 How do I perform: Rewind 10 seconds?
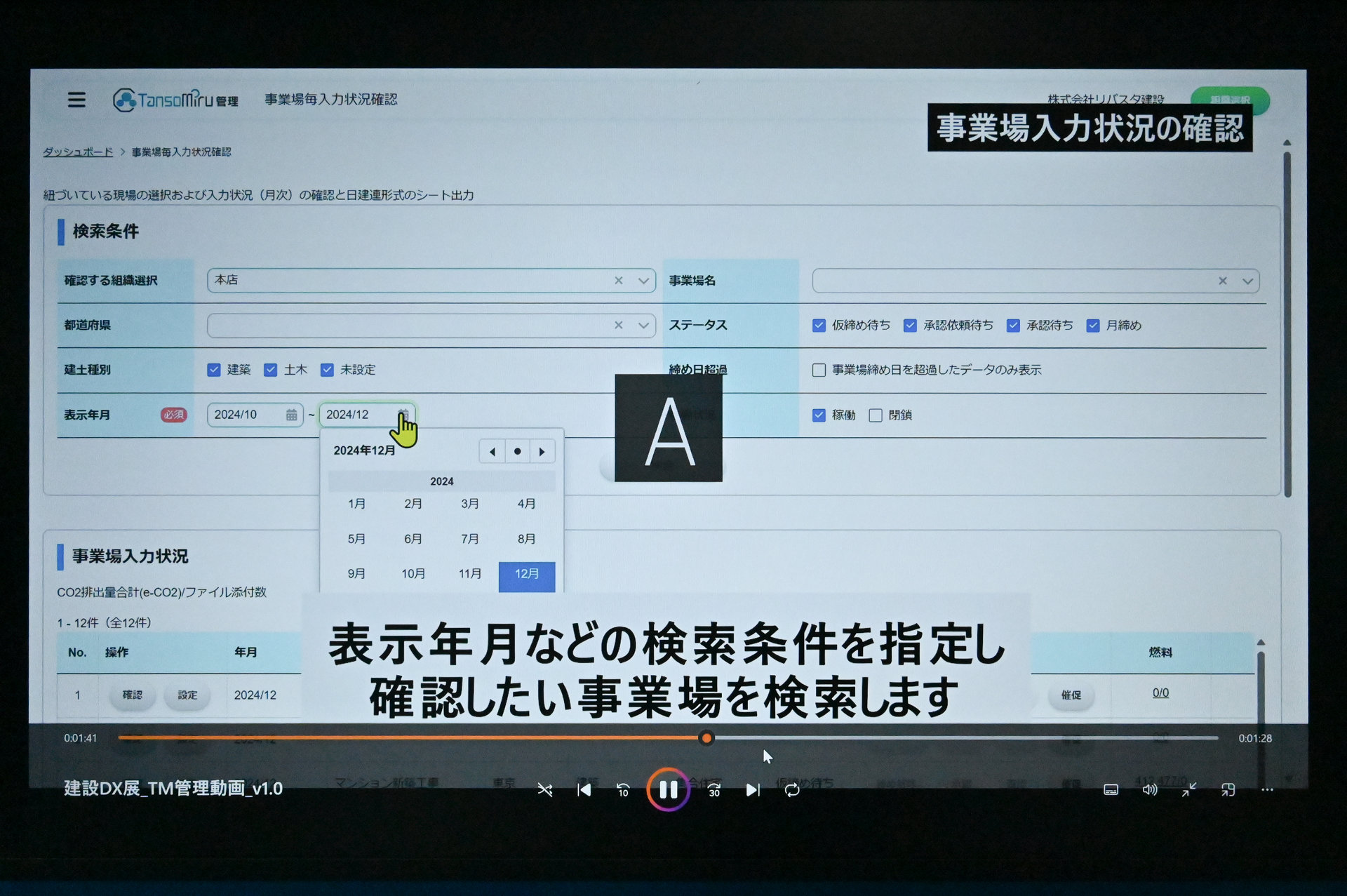point(623,790)
